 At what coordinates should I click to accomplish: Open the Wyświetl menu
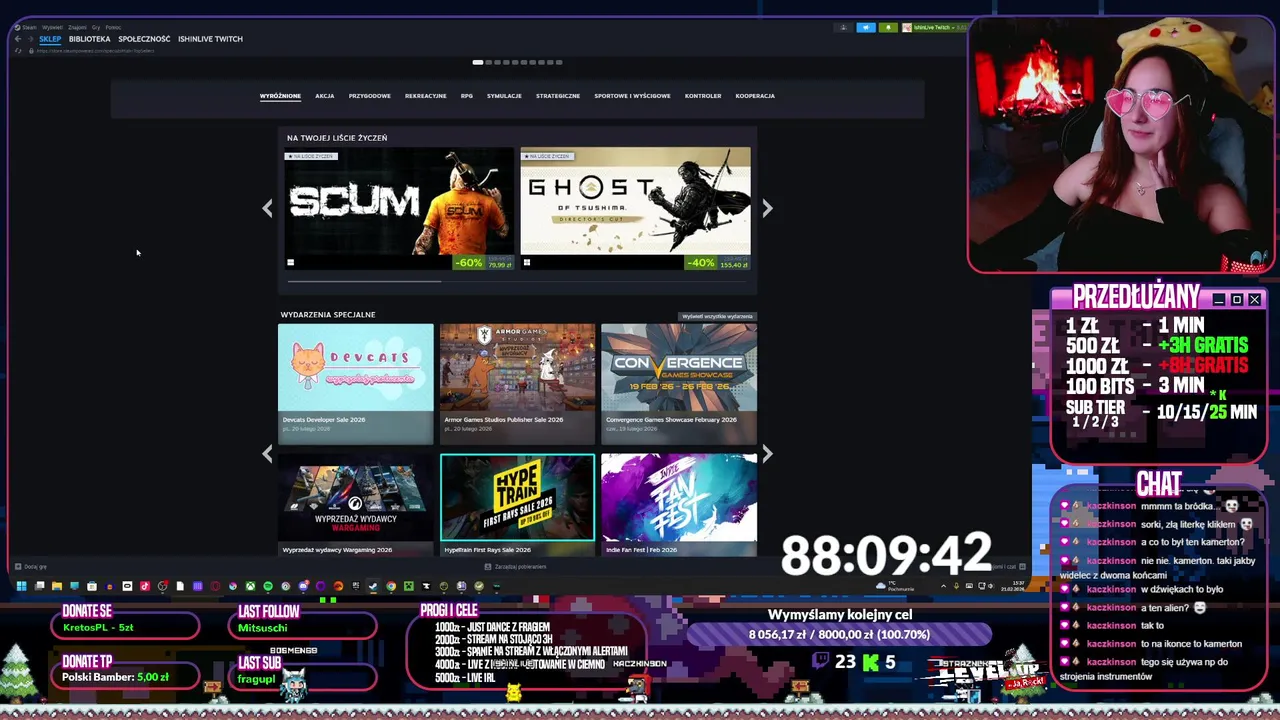point(52,27)
